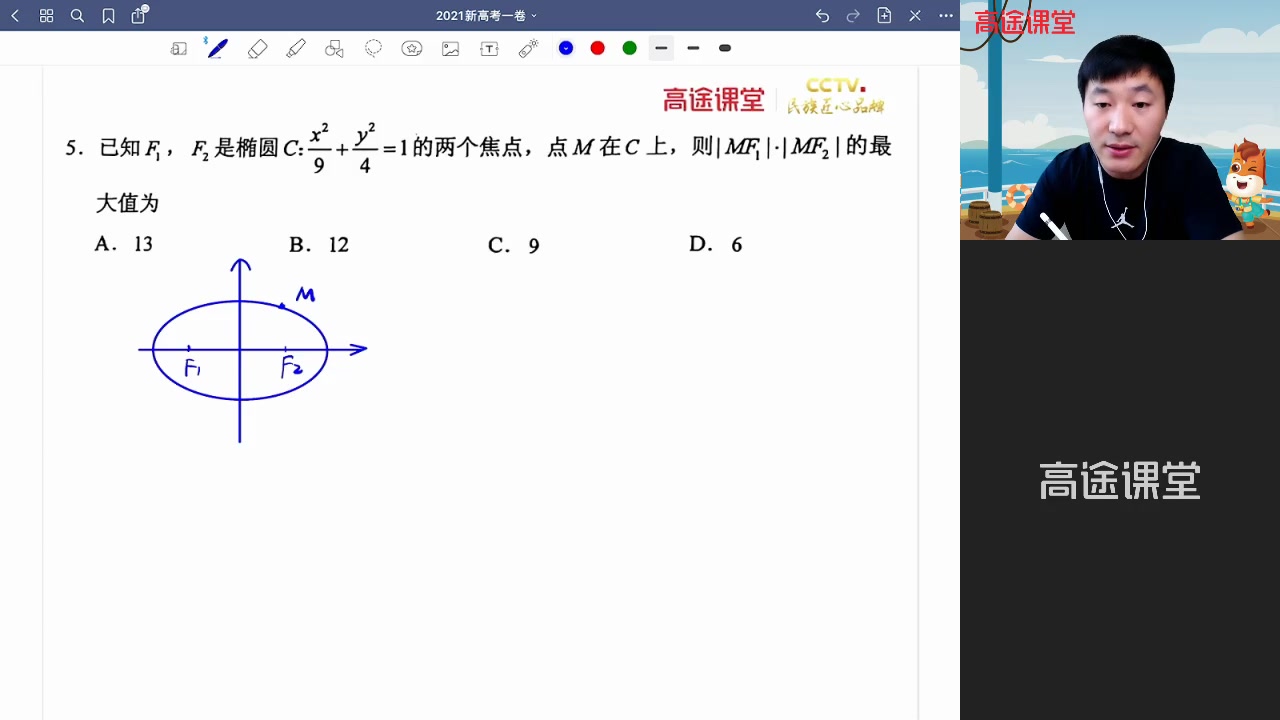This screenshot has width=1280, height=720.
Task: Select the medium stroke width
Action: click(693, 48)
